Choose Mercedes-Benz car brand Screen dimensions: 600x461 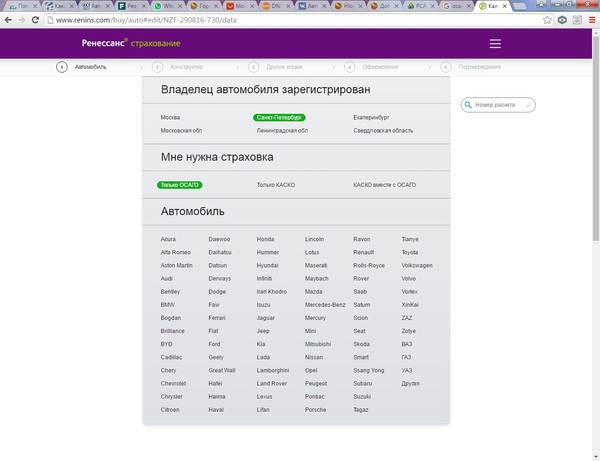point(325,304)
